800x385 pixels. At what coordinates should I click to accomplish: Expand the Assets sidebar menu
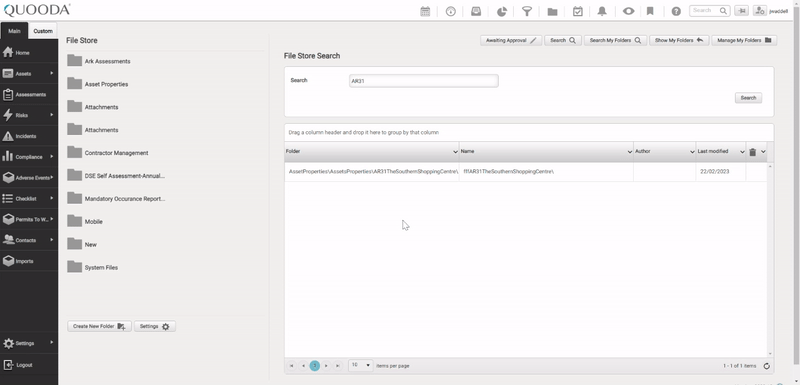(x=29, y=73)
